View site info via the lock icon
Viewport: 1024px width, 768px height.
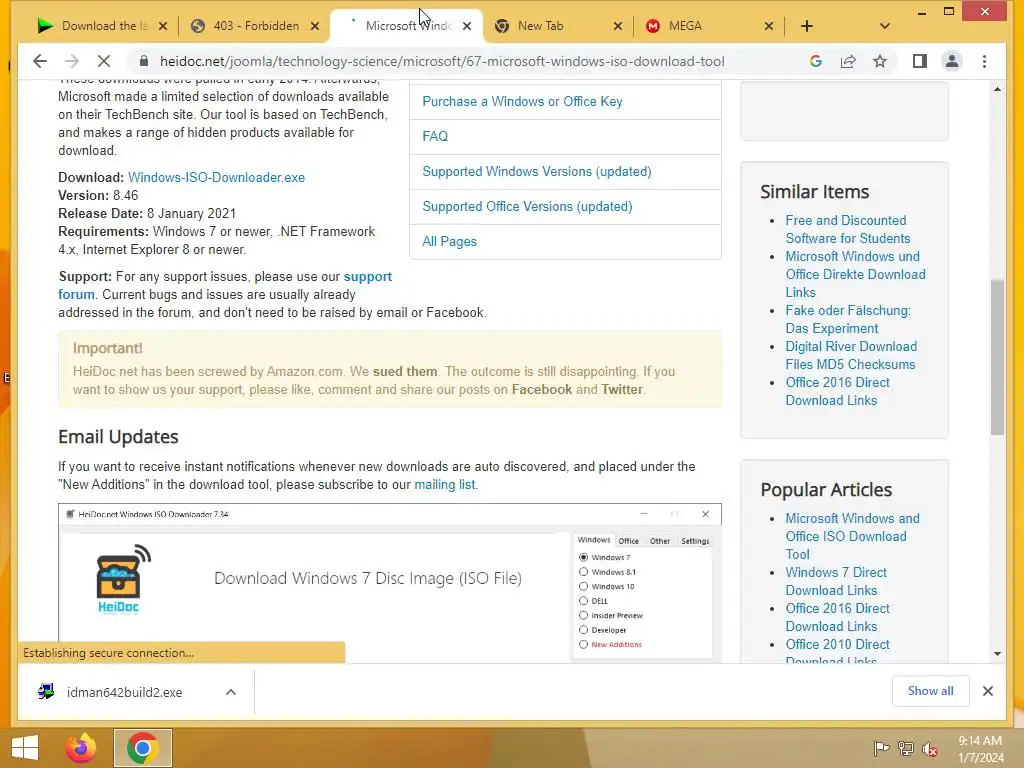click(144, 61)
